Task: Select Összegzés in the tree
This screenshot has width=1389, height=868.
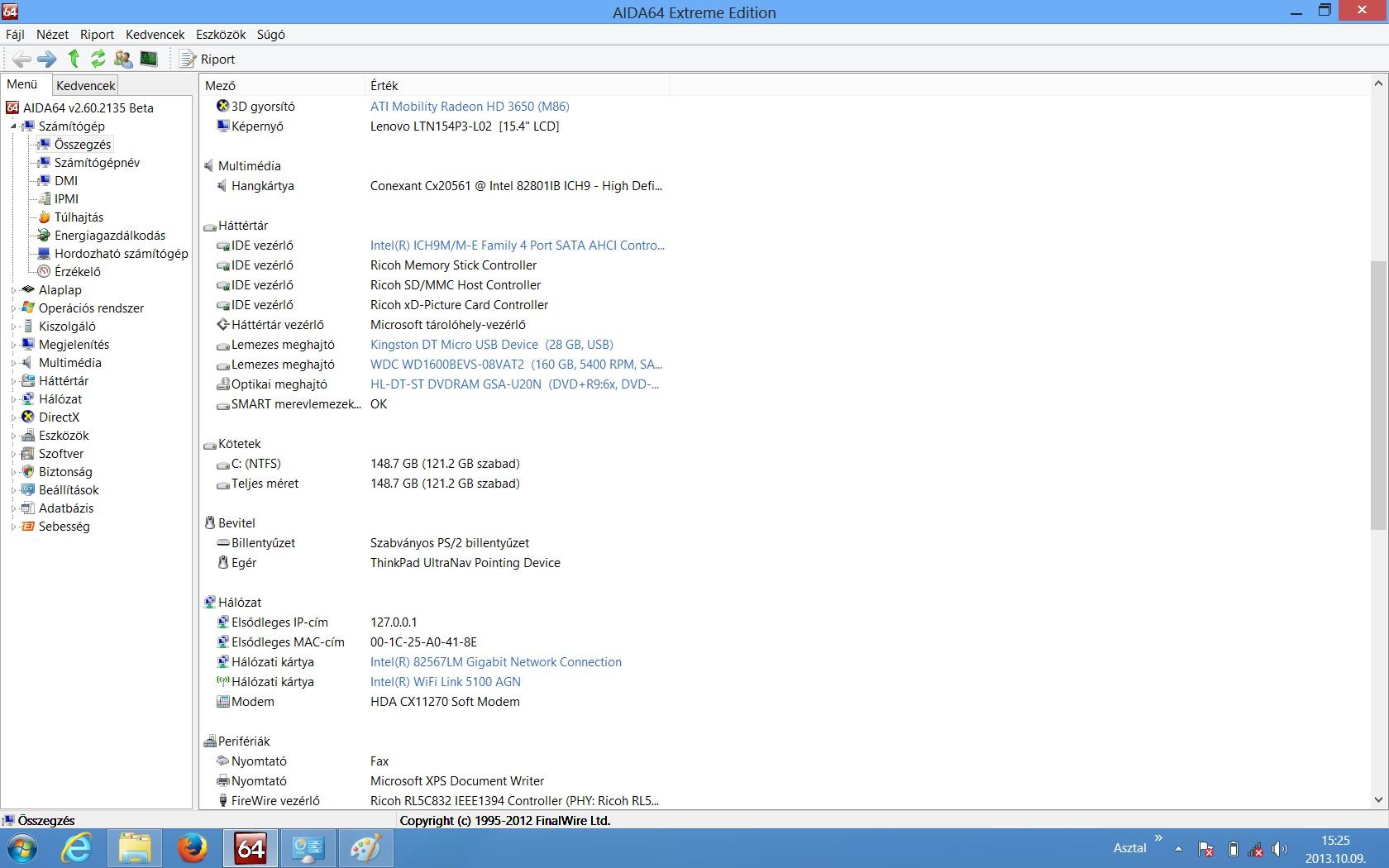Action: coord(83,145)
